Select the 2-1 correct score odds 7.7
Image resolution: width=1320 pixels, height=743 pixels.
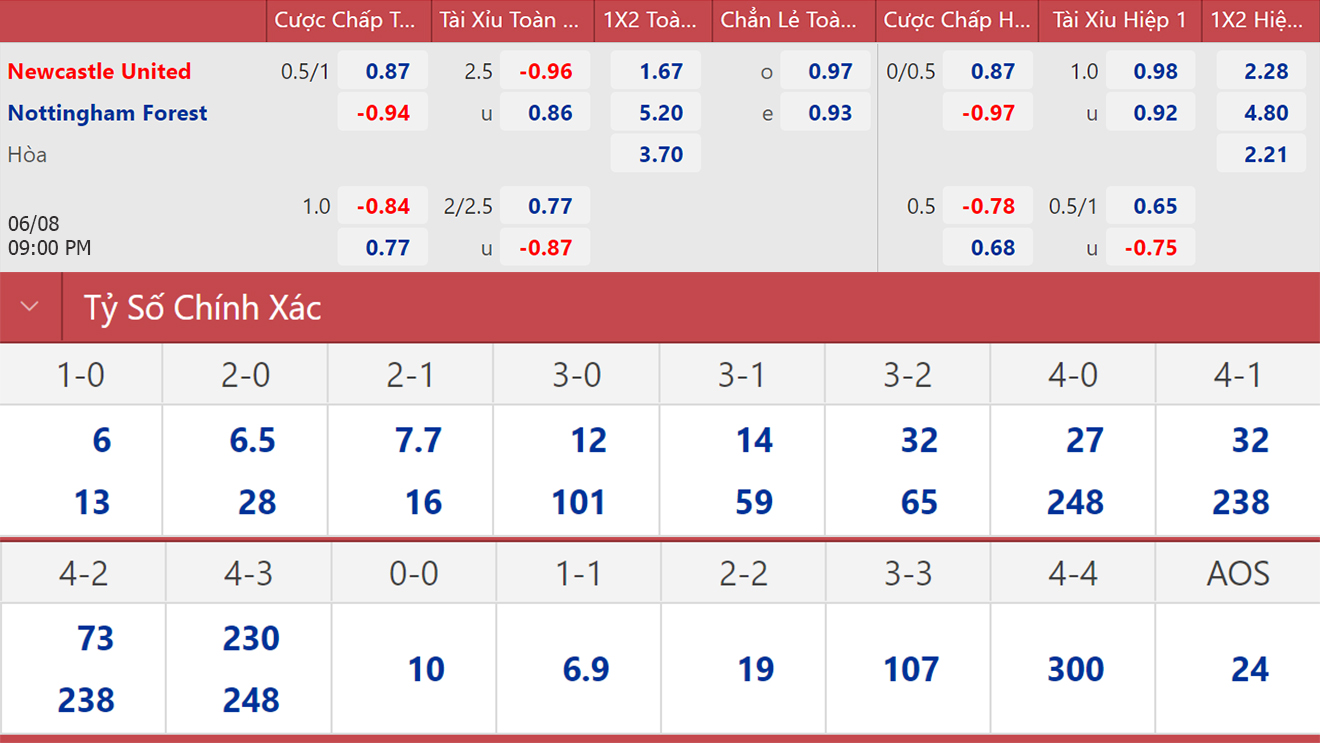click(418, 440)
